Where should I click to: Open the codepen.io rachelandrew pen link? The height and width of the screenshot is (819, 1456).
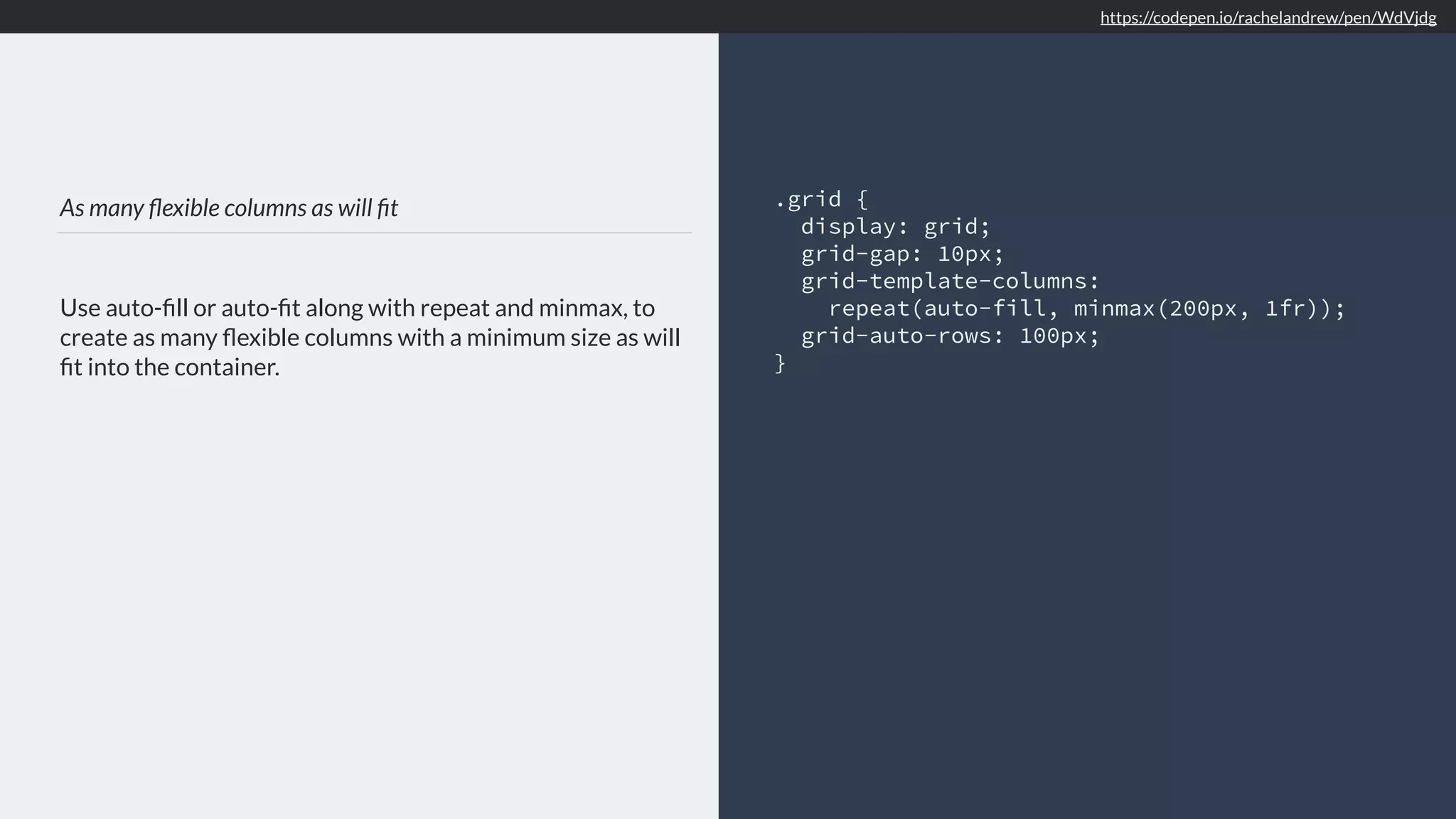1268,18
